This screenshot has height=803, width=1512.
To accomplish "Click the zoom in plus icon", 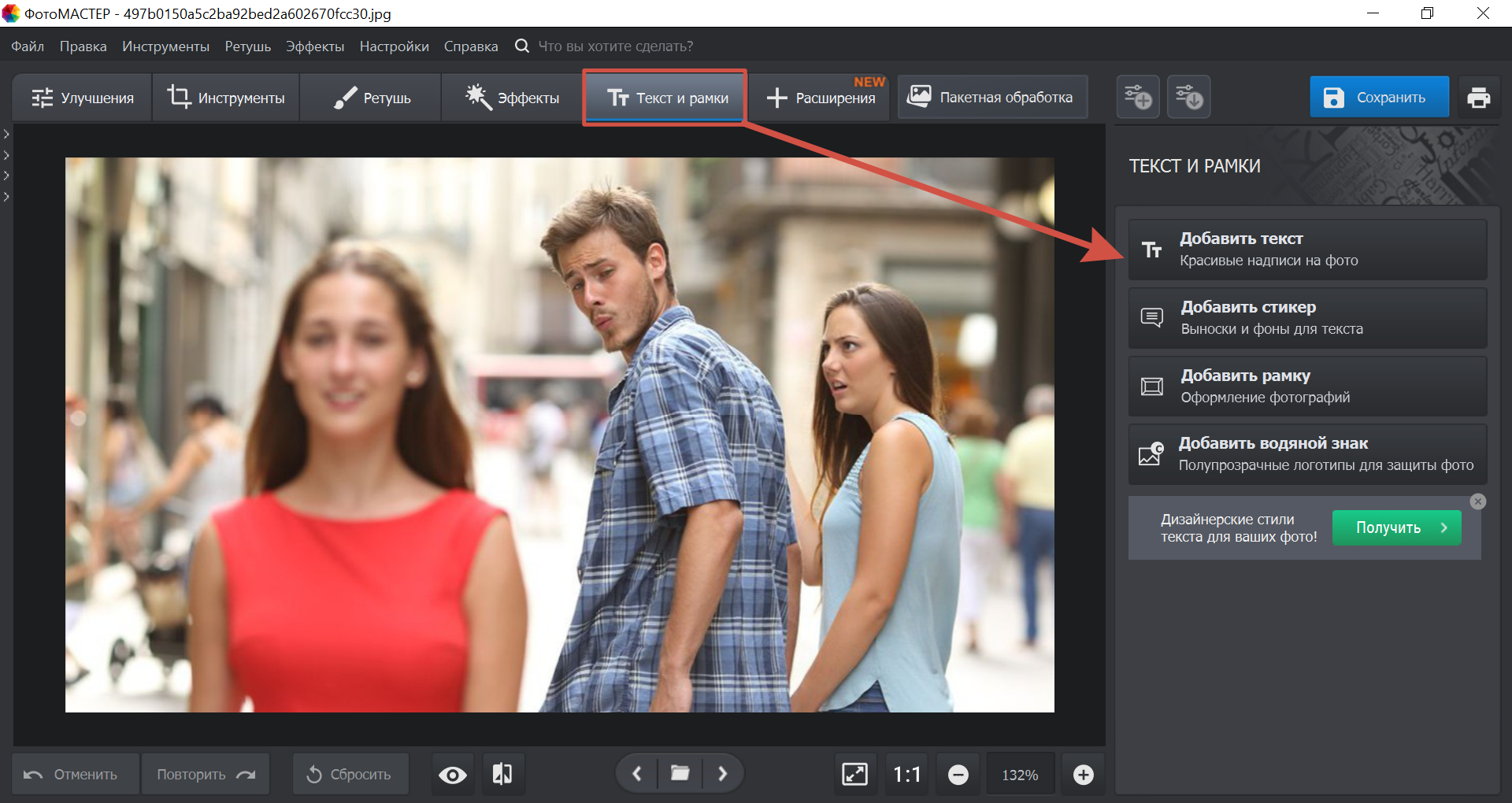I will [1083, 775].
